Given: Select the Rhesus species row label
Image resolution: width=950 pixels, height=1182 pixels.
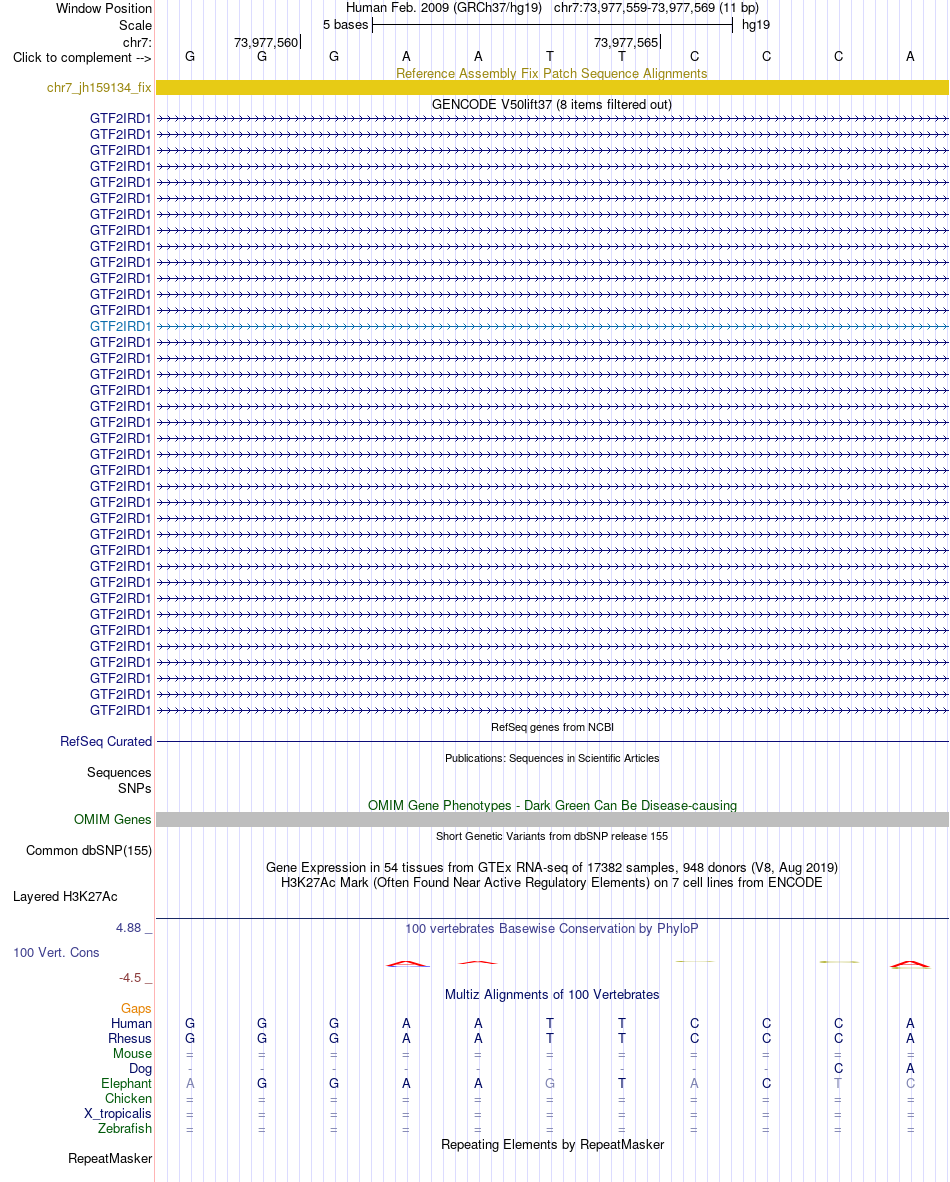Looking at the screenshot, I should point(130,1039).
